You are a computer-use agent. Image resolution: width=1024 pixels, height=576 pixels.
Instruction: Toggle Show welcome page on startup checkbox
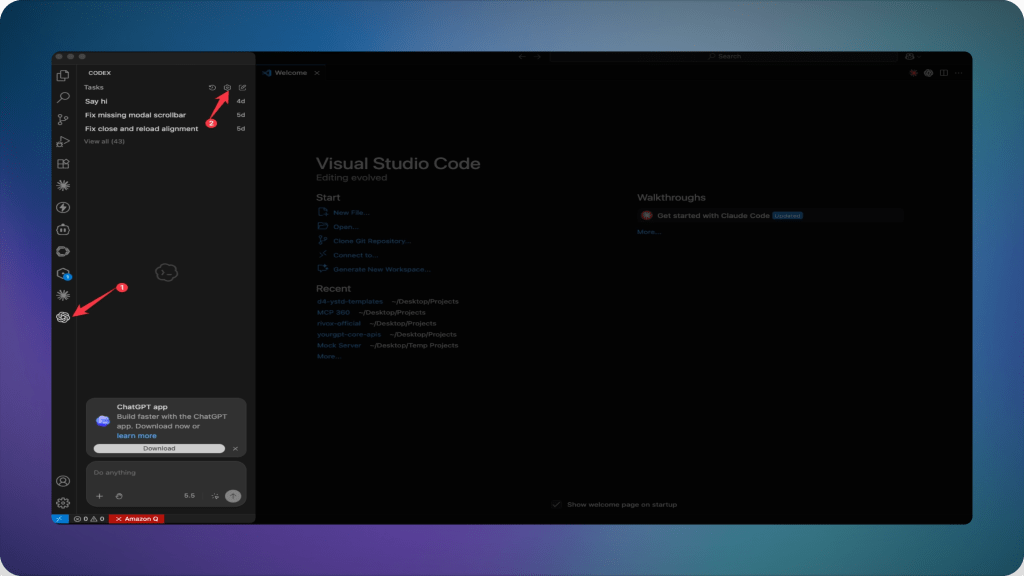click(556, 505)
